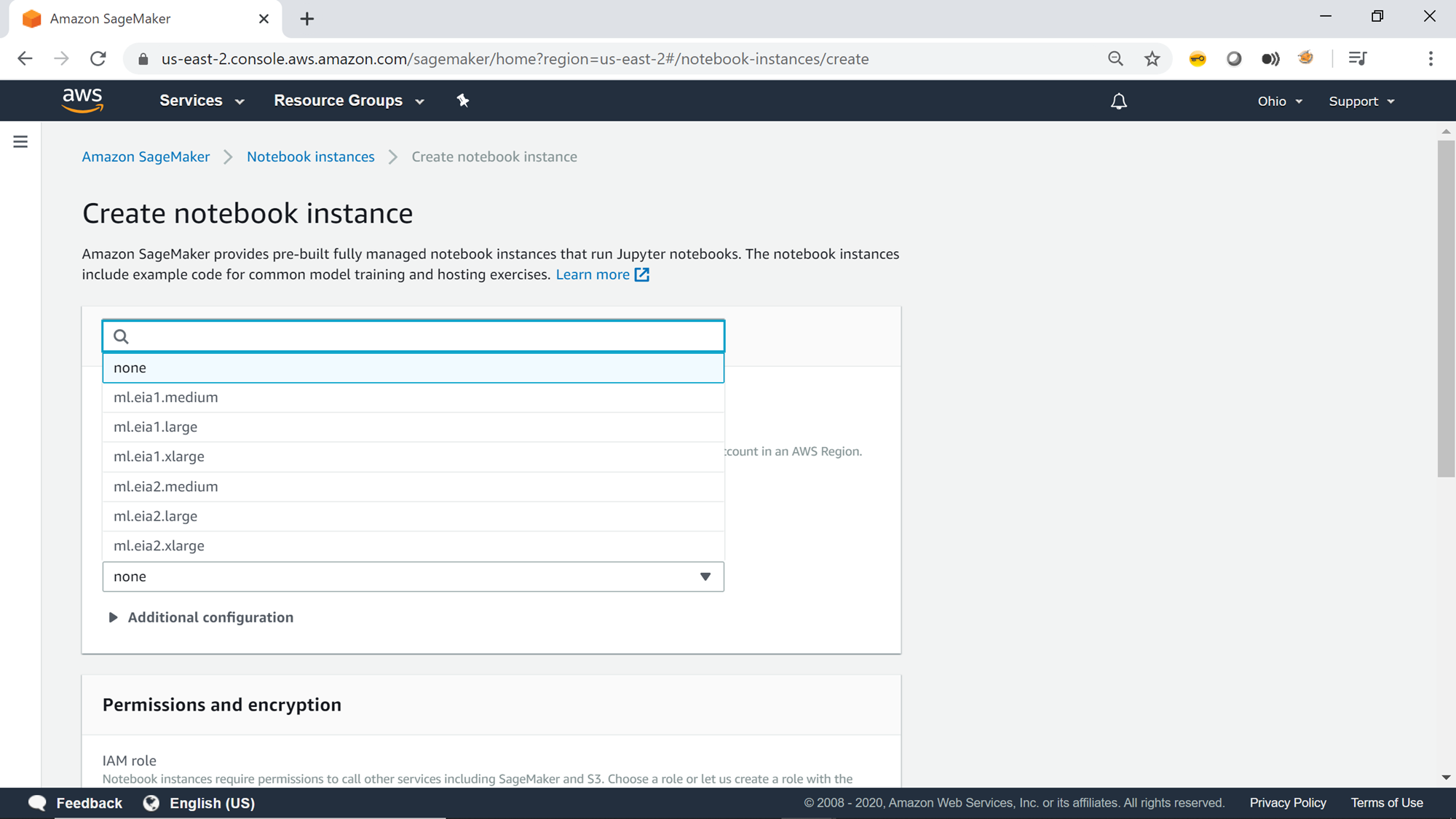Click the browser reload icon
This screenshot has height=819, width=1456.
pyautogui.click(x=98, y=59)
